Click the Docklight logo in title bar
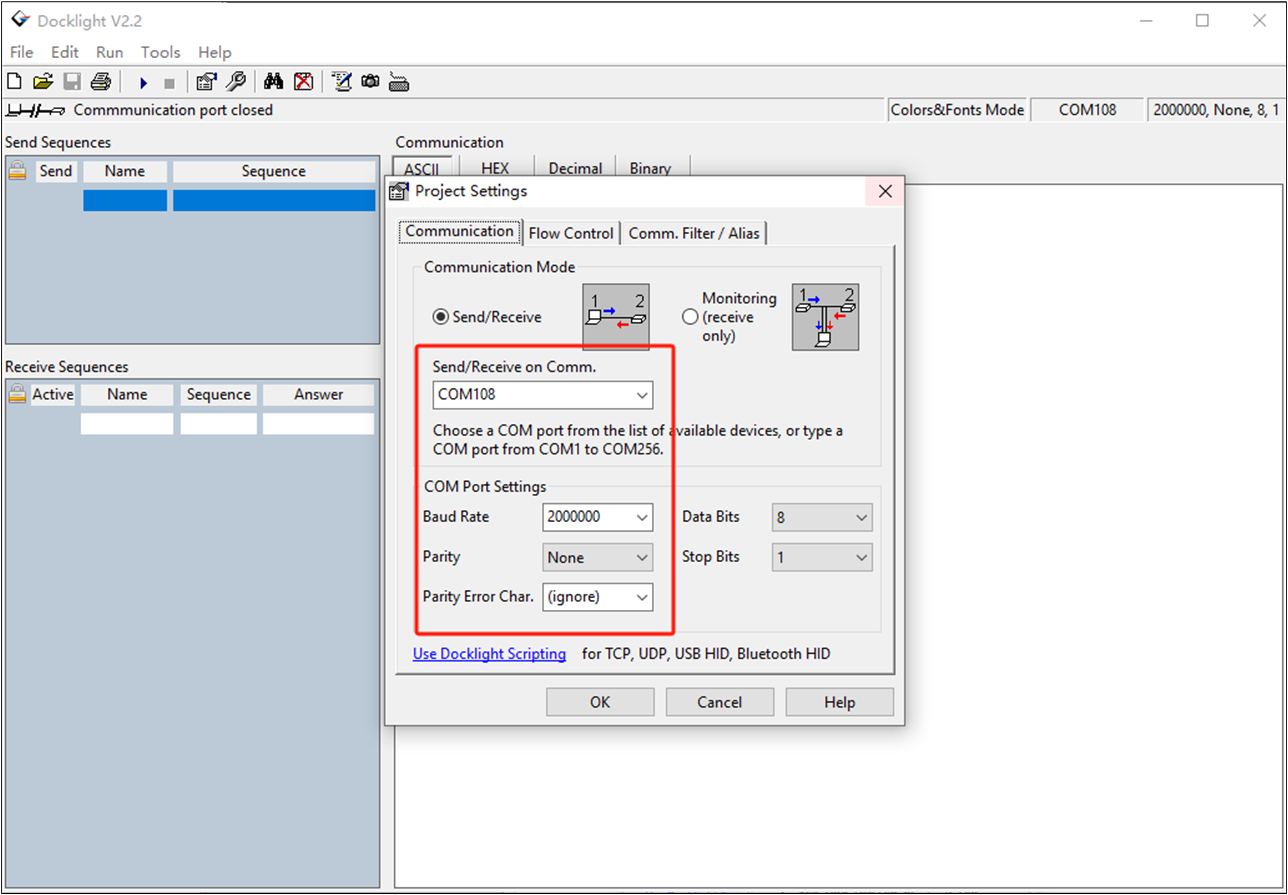 tap(19, 20)
